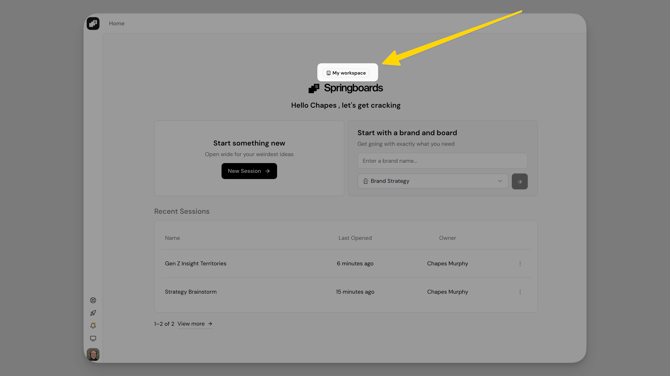Click the Last Opened column header
Viewport: 670px width, 376px height.
coord(355,238)
